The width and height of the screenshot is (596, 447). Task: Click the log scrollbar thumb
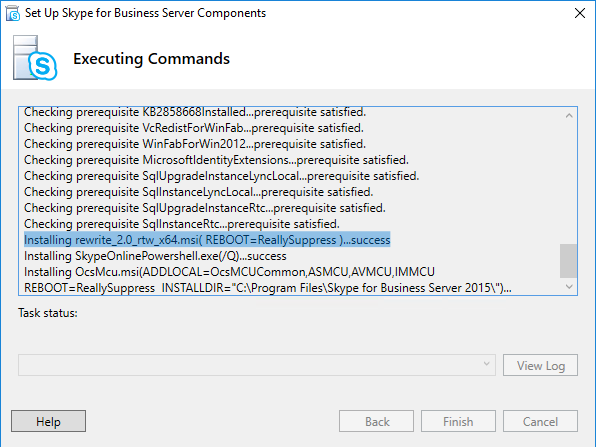tap(569, 261)
